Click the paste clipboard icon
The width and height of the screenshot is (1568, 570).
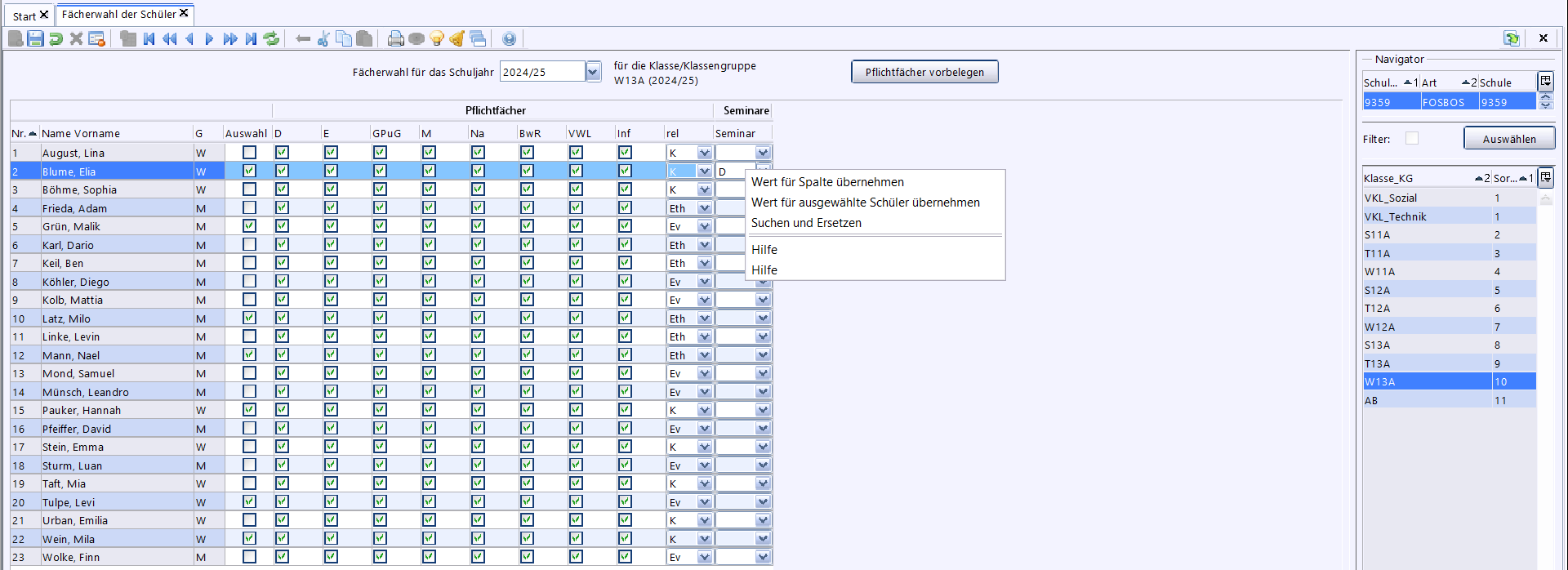tap(364, 38)
